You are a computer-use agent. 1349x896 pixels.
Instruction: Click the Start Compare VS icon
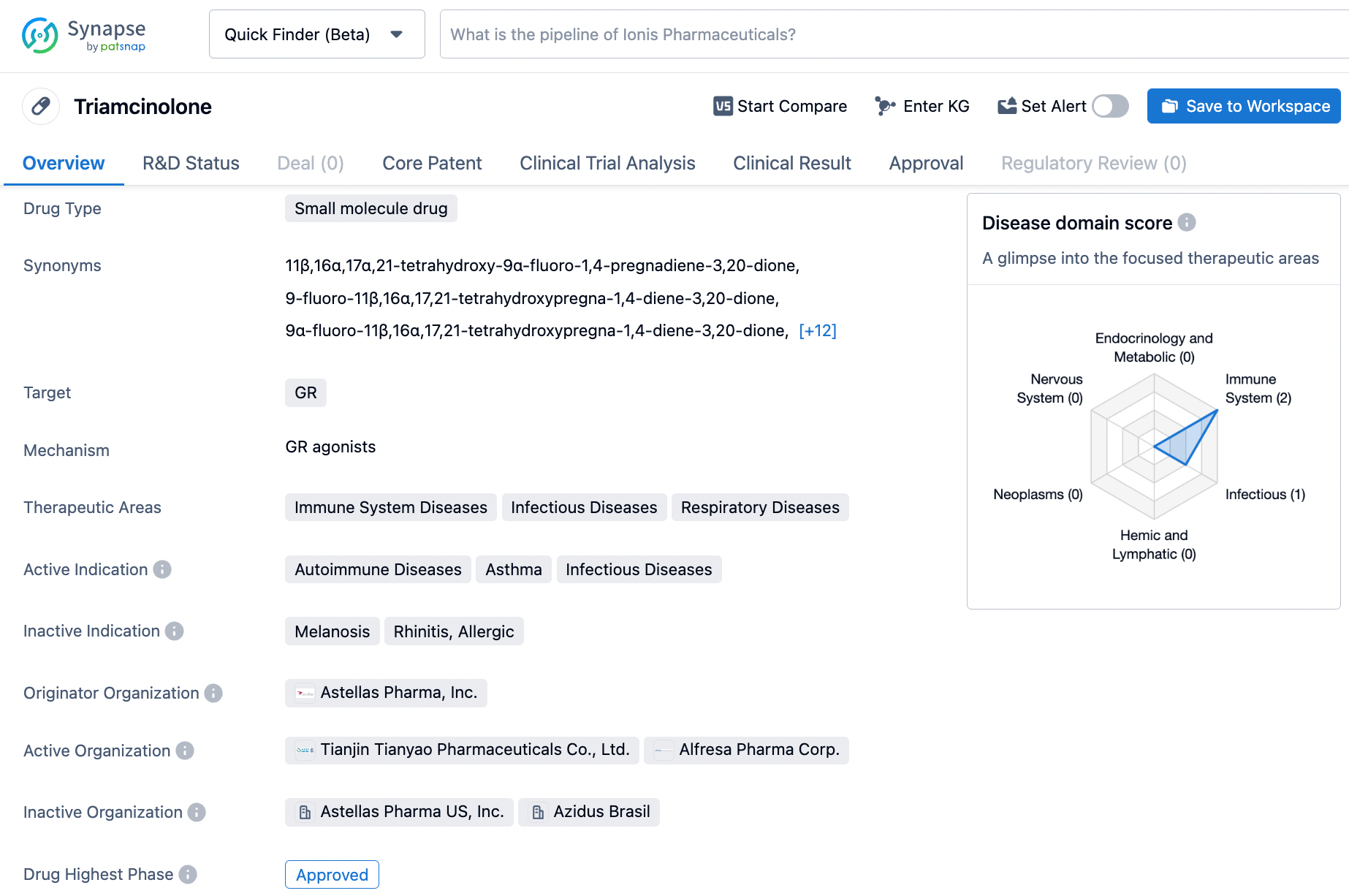723,107
